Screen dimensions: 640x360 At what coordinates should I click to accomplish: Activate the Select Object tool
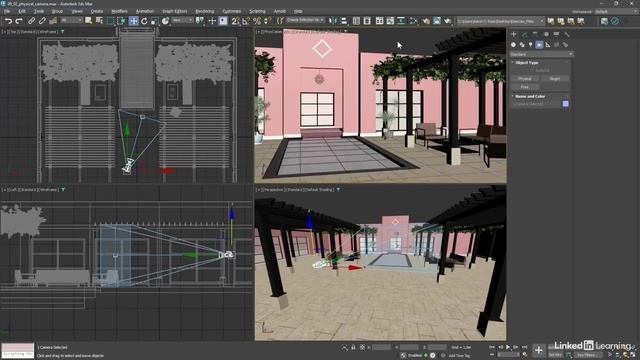tap(89, 21)
